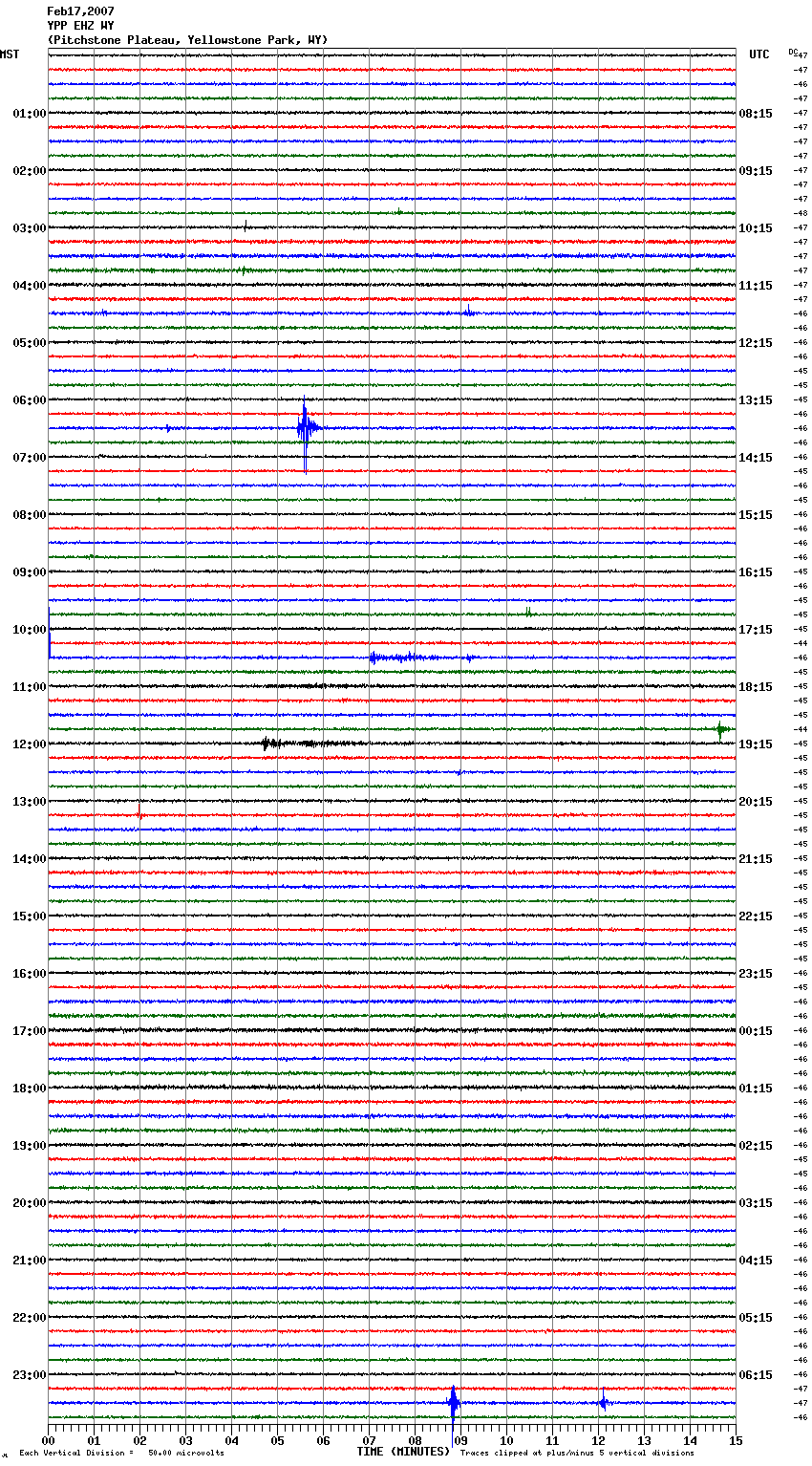Click minute tick label 05 on time axis

(x=278, y=1440)
